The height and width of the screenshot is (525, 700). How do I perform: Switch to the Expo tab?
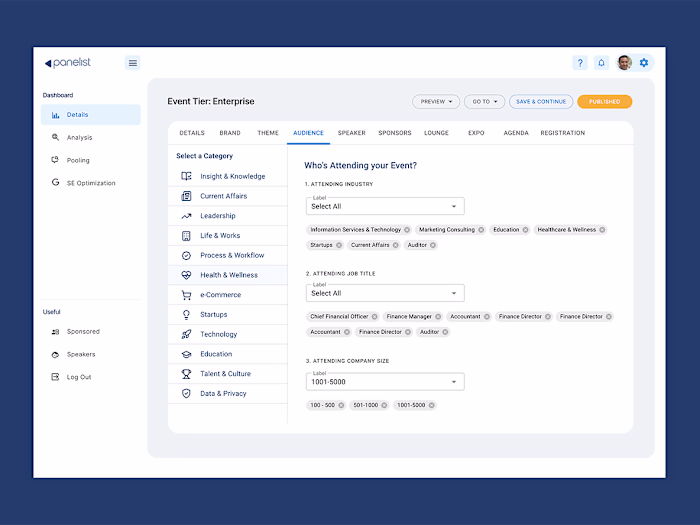click(x=476, y=133)
